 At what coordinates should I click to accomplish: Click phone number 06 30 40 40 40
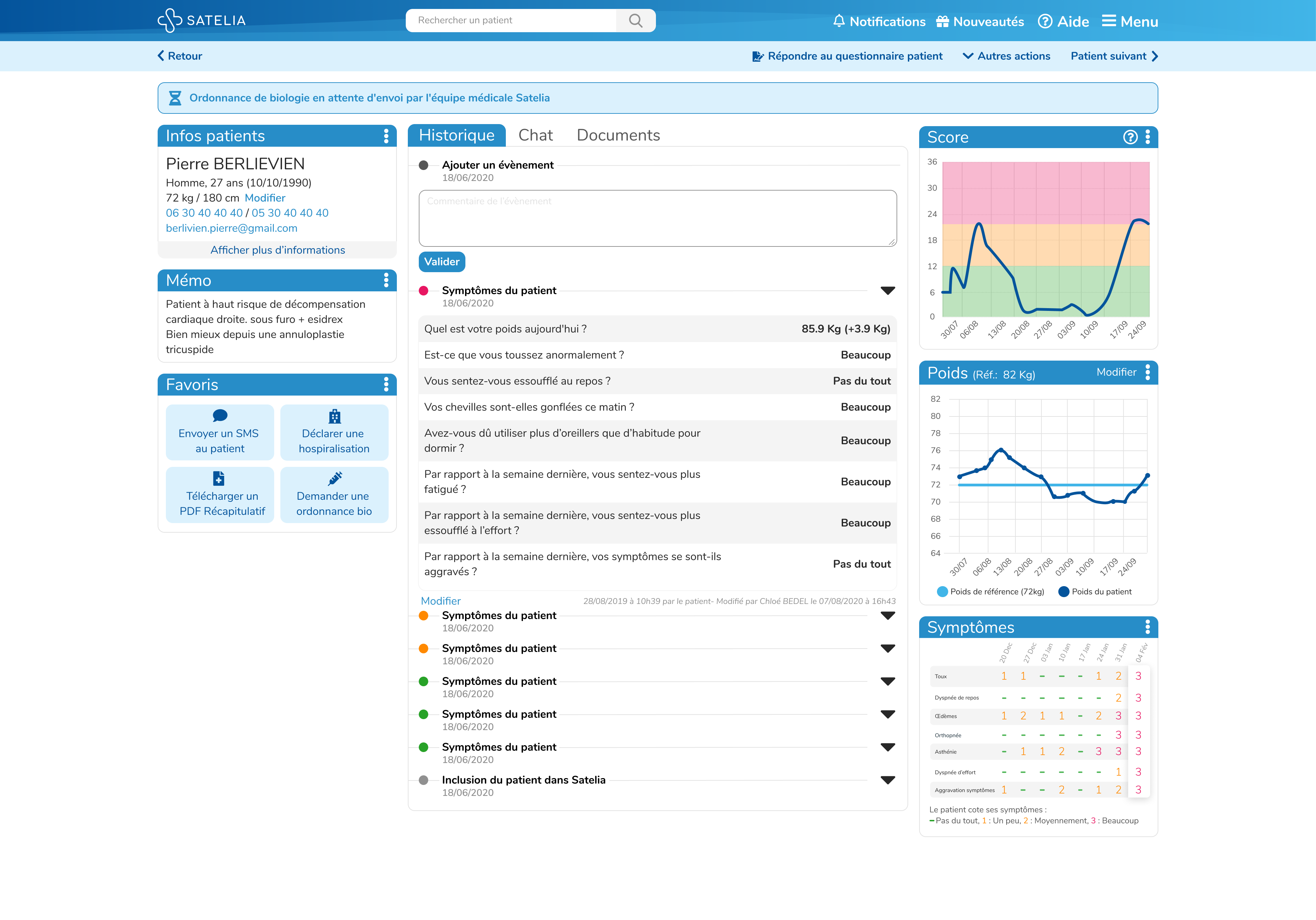click(x=204, y=213)
